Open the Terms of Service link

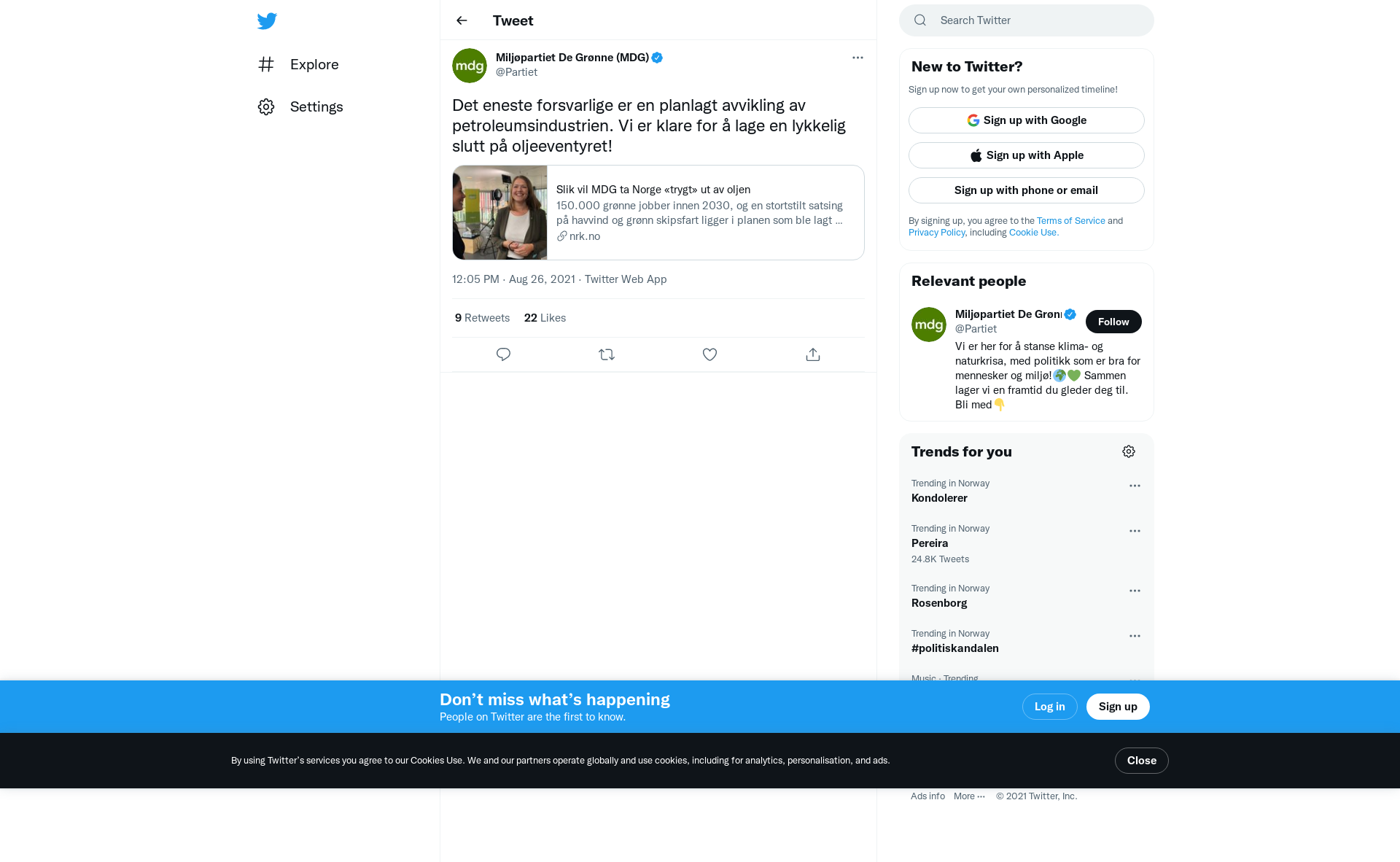[1070, 221]
